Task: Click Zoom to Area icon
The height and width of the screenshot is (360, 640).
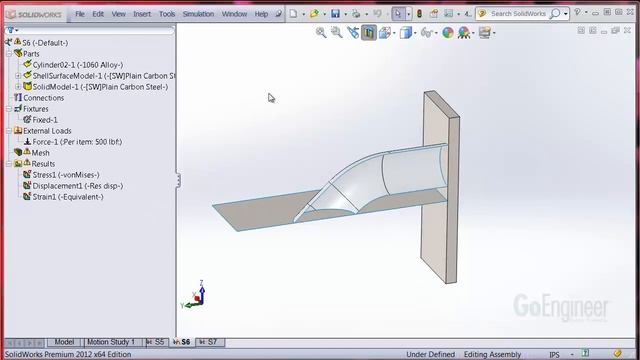Action: point(337,33)
